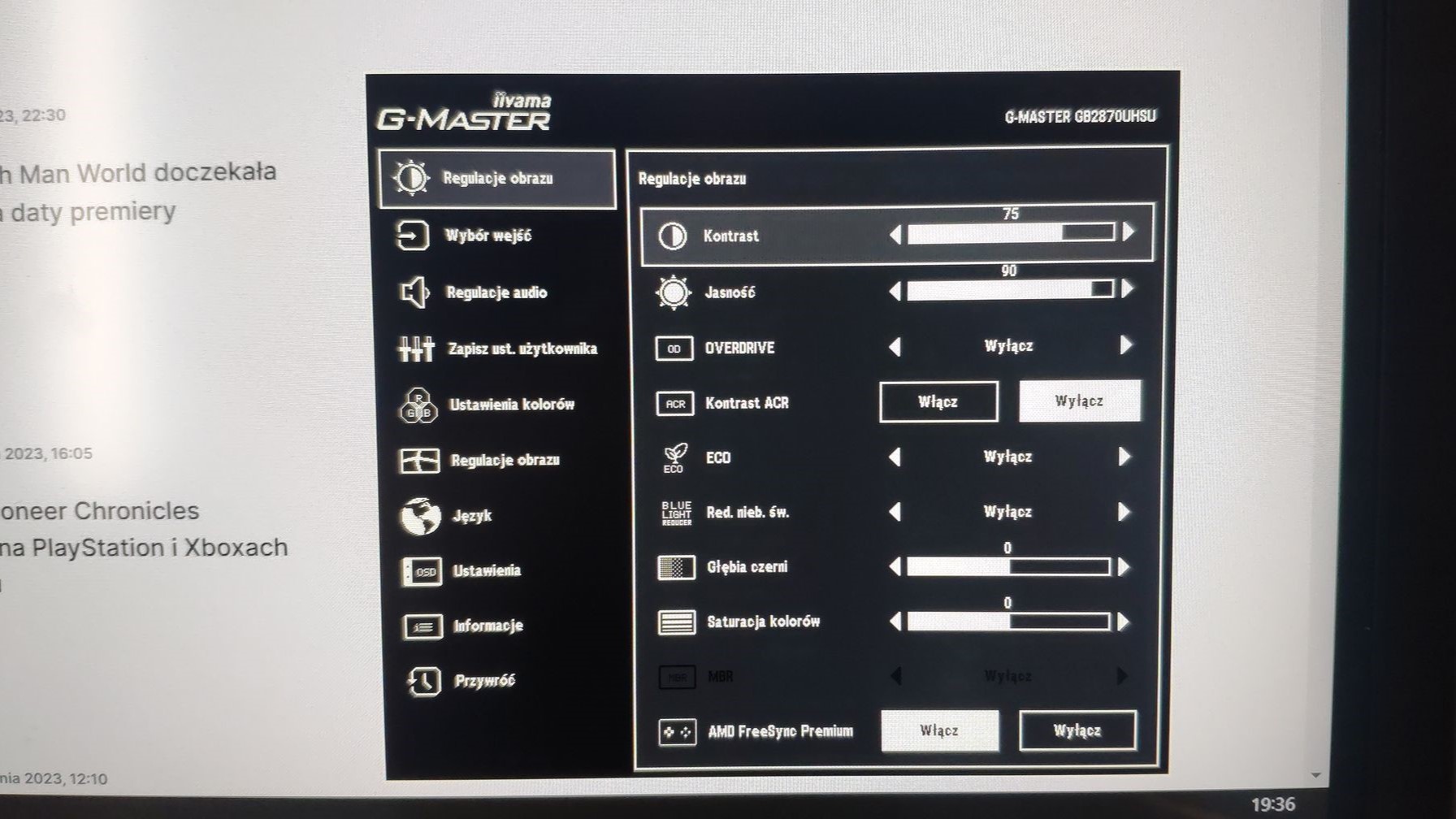Click the Informacje list icon
Viewport: 1456px width, 819px height.
423,626
